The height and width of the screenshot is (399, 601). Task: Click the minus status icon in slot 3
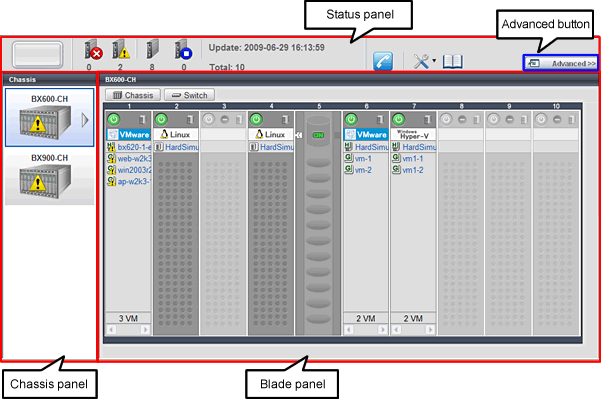pos(225,120)
